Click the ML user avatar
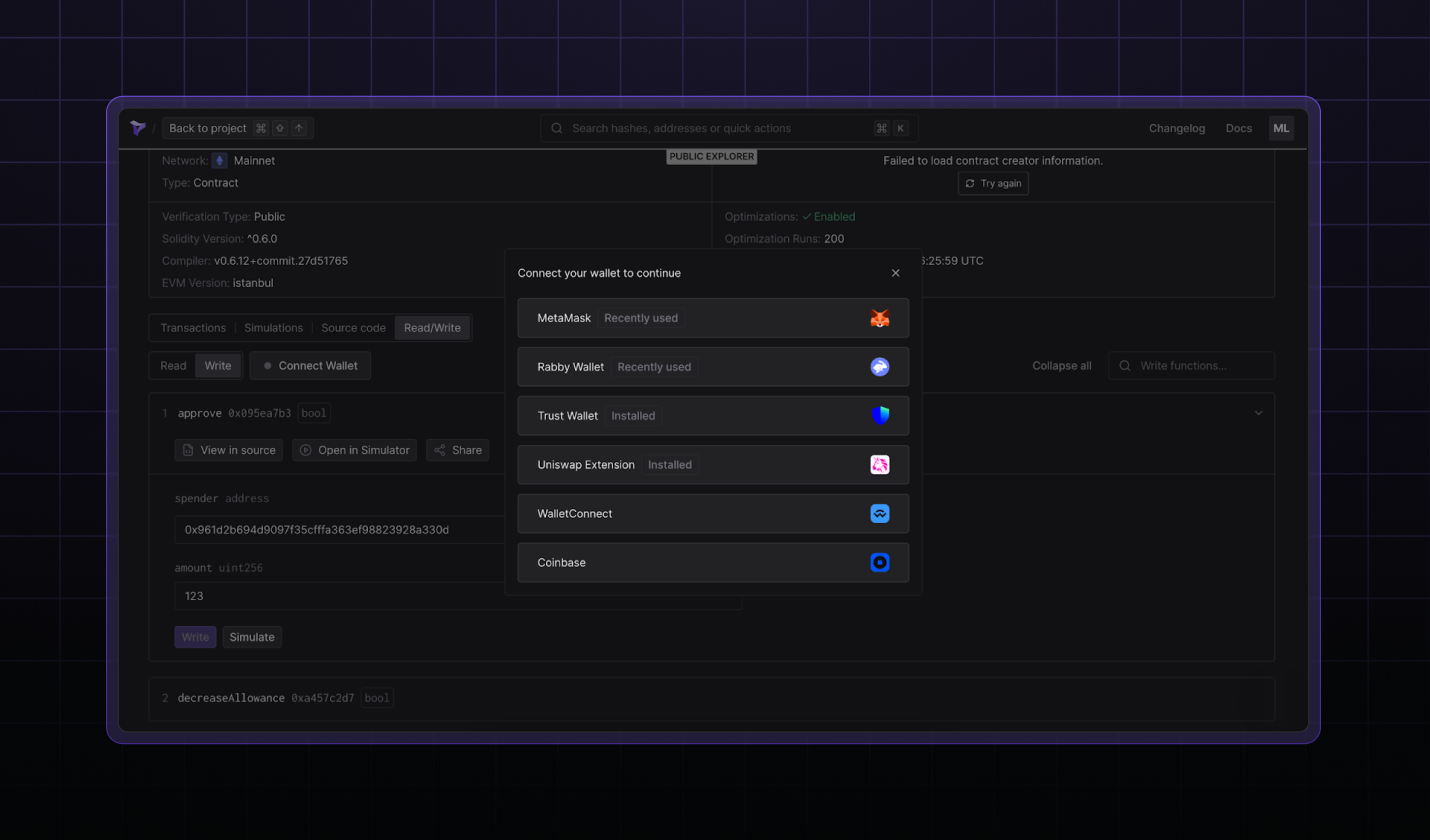 (1281, 128)
